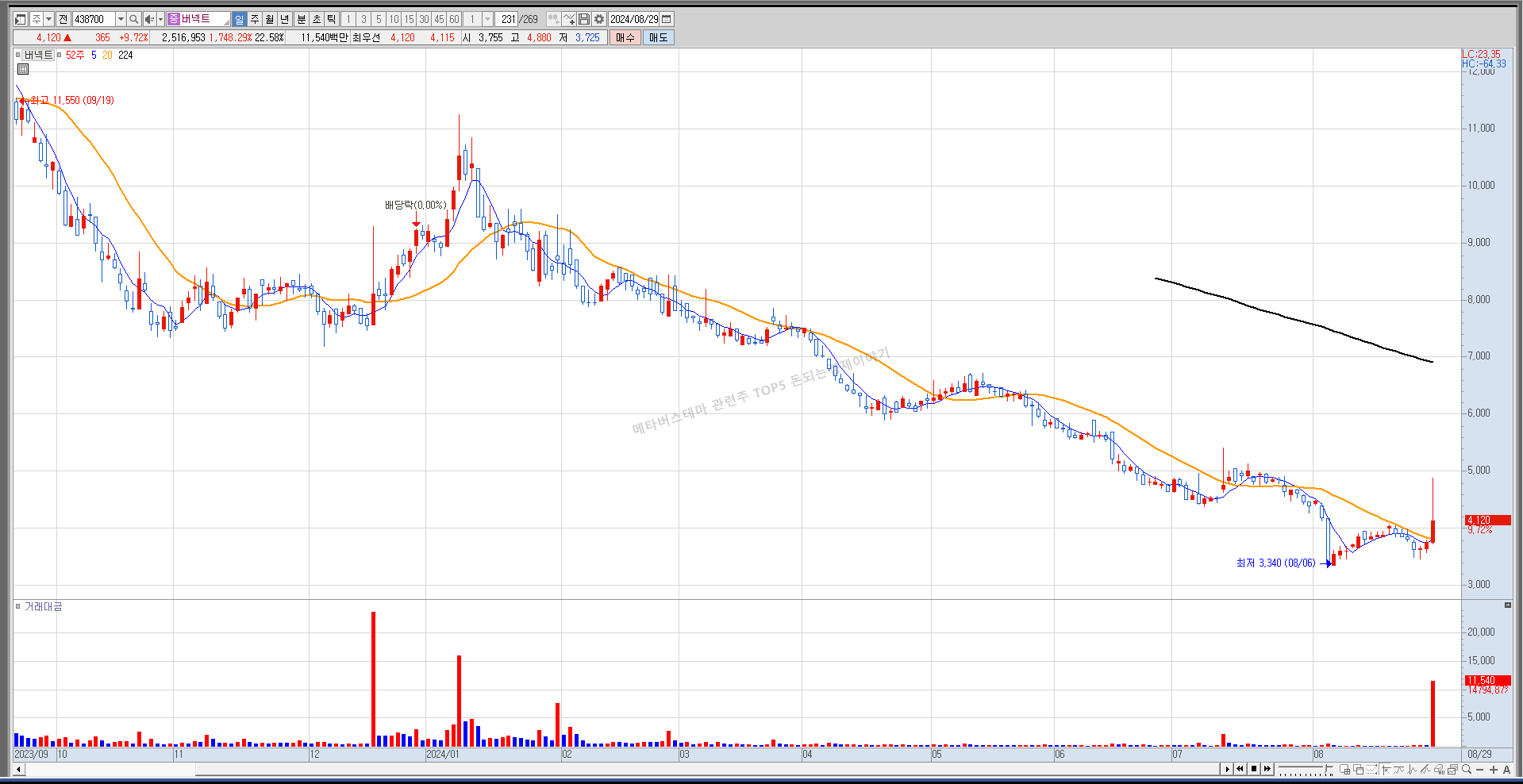The height and width of the screenshot is (784, 1523).
Task: Choose the 5 interval button
Action: [x=379, y=19]
